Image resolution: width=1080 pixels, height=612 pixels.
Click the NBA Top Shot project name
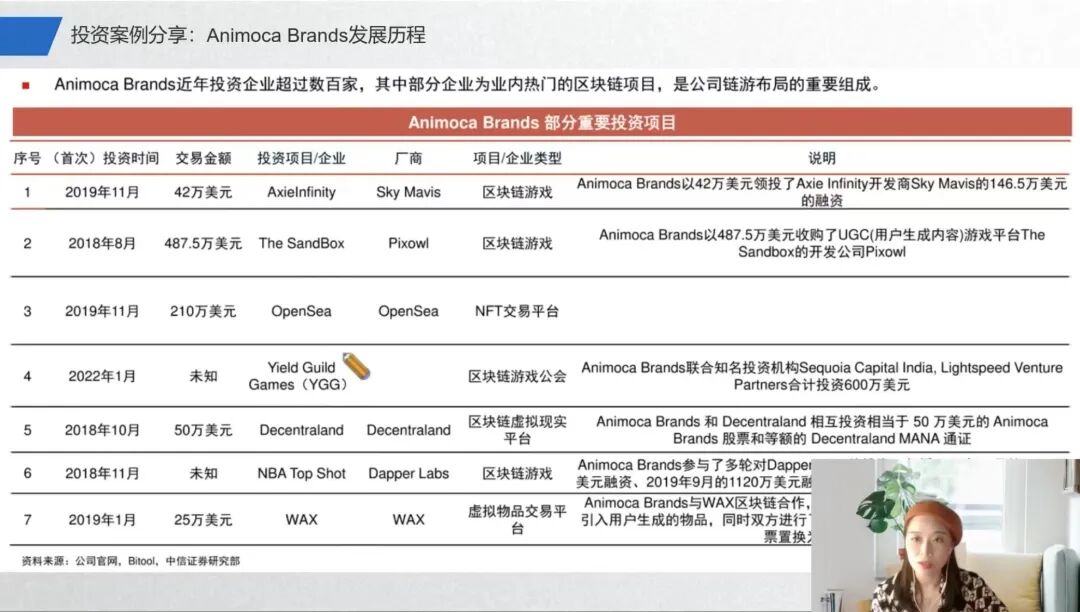tap(301, 472)
